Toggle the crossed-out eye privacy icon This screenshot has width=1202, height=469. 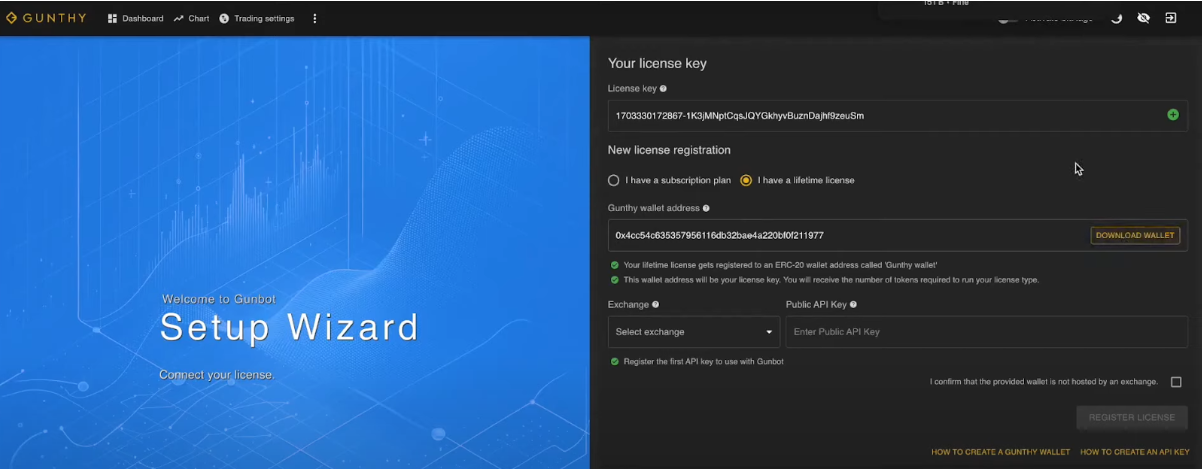(x=1143, y=18)
